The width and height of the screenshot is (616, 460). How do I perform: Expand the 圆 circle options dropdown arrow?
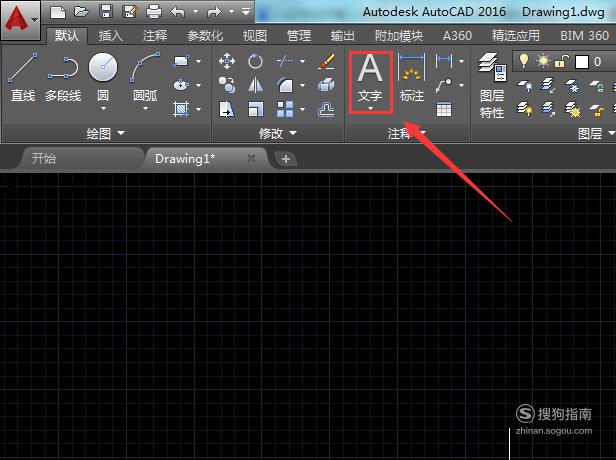[103, 108]
